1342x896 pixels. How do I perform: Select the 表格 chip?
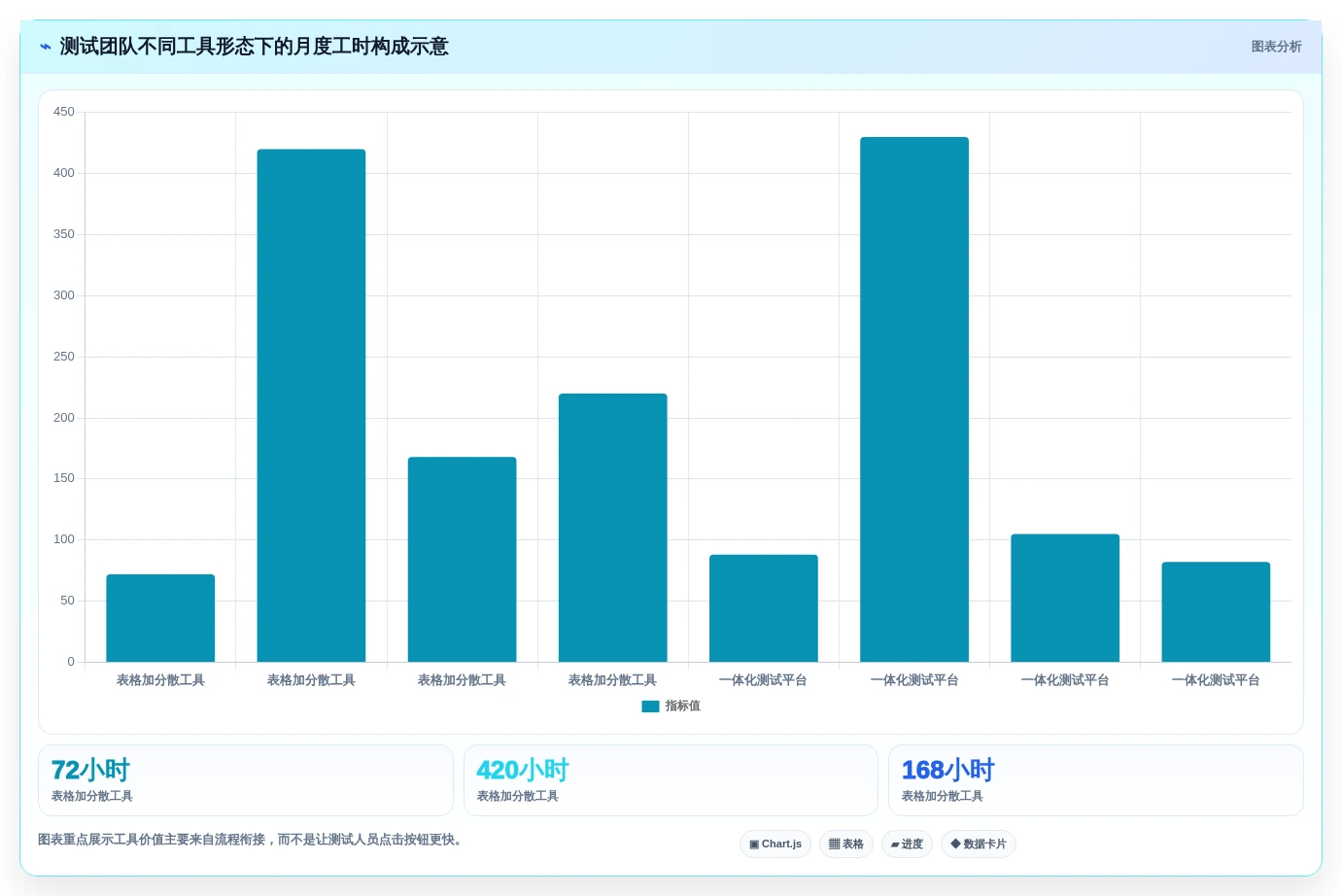point(846,844)
